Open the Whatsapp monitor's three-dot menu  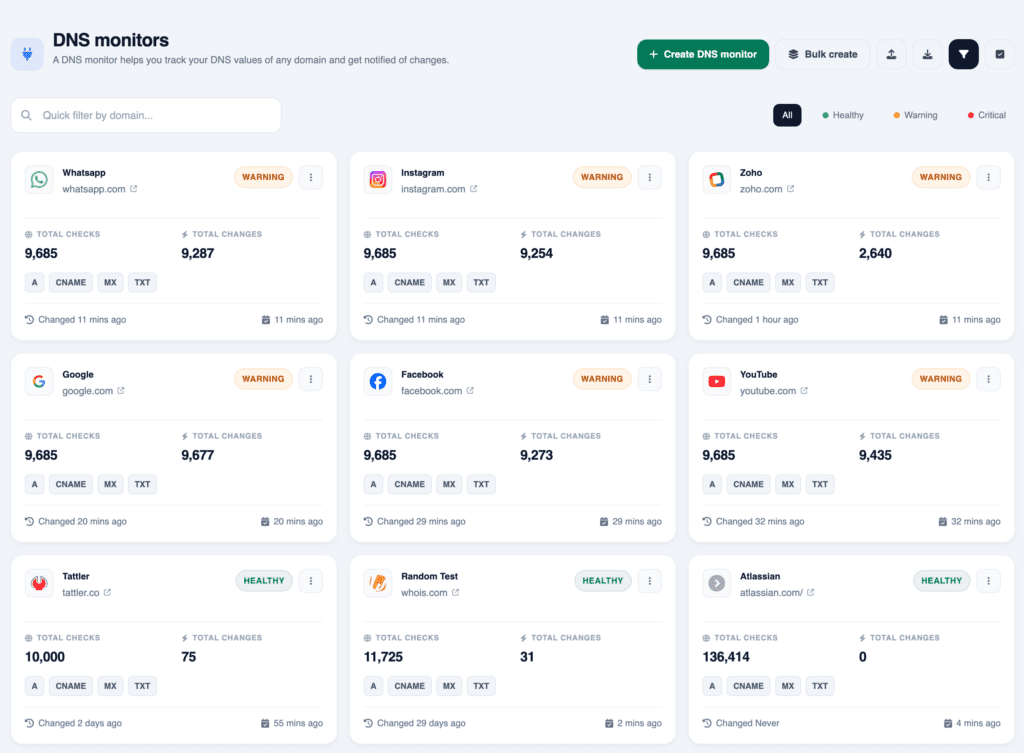pyautogui.click(x=311, y=177)
